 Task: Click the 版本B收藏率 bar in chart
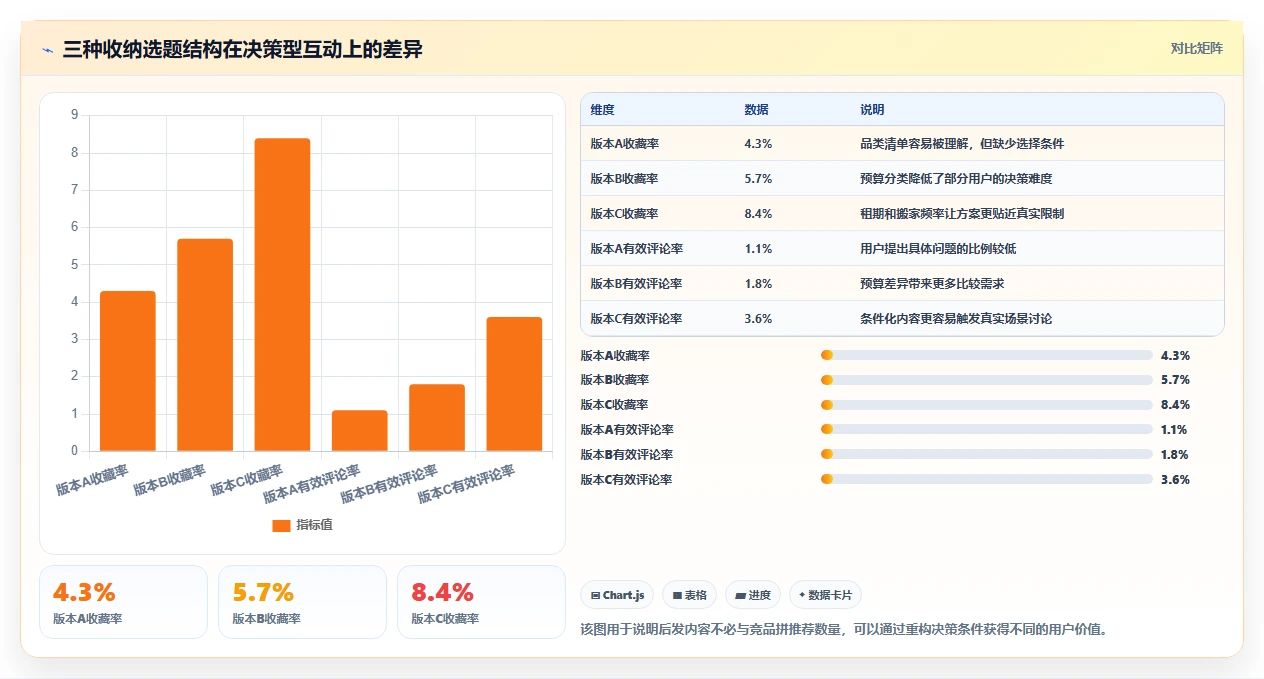pyautogui.click(x=205, y=345)
